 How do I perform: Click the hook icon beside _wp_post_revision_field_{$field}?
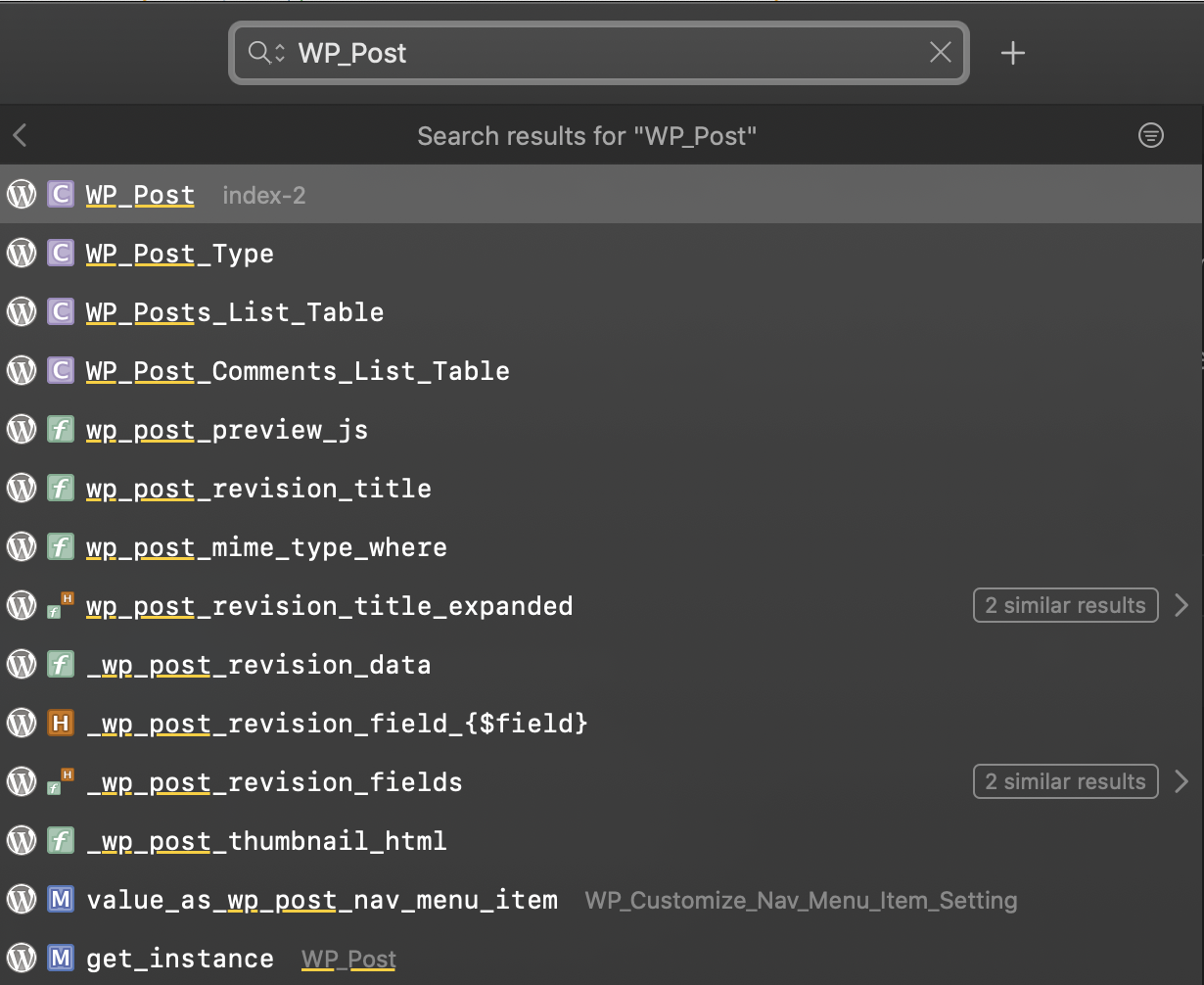tap(61, 724)
